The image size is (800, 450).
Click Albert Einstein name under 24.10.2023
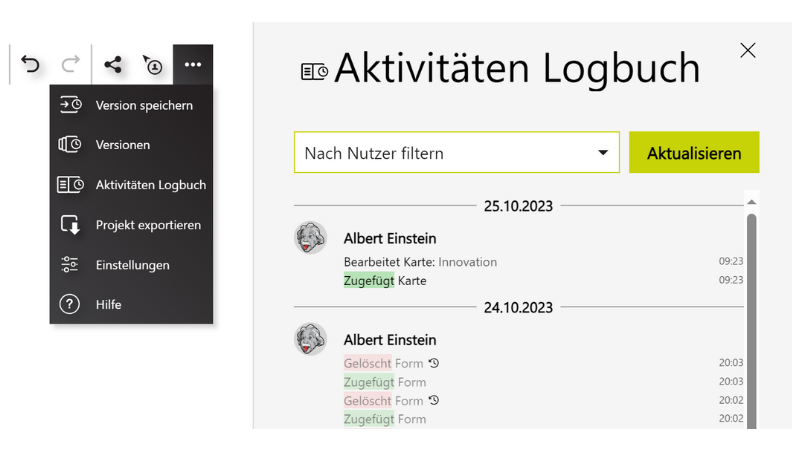(390, 340)
